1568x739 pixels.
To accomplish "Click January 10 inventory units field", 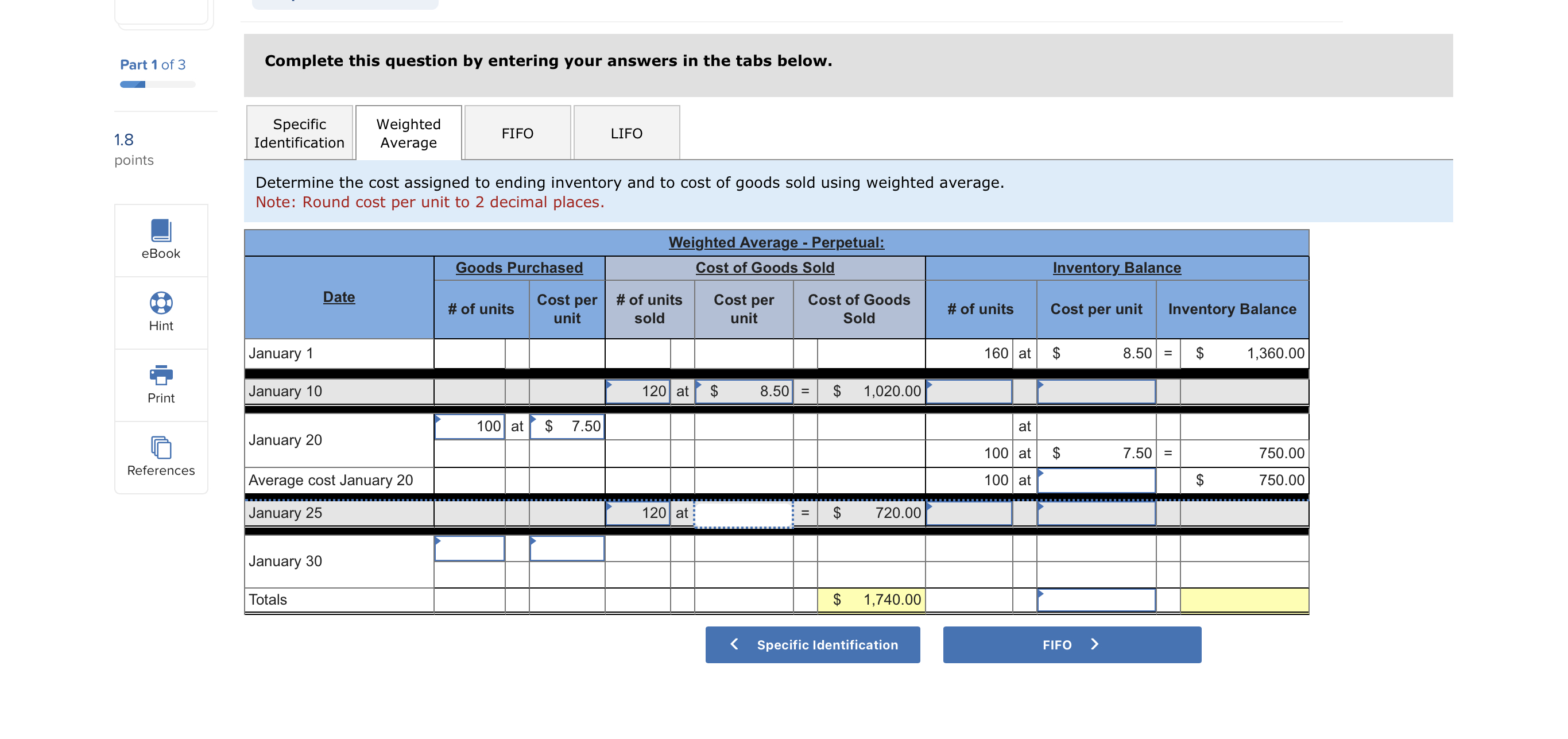I will point(969,392).
